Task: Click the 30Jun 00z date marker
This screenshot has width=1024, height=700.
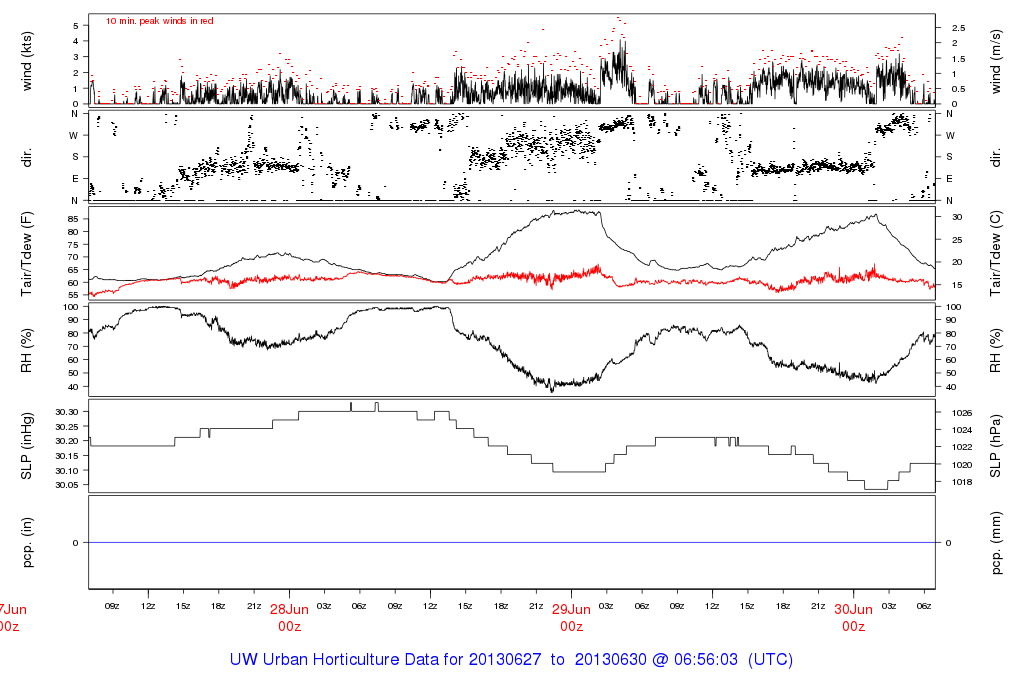Action: tap(853, 616)
